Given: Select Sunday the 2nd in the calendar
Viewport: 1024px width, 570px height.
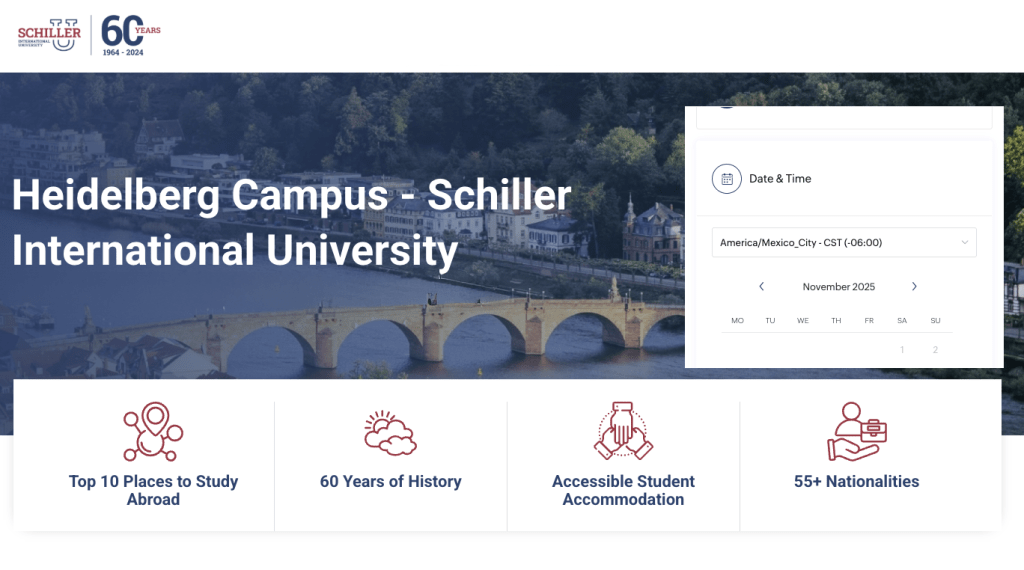Looking at the screenshot, I should pos(935,350).
